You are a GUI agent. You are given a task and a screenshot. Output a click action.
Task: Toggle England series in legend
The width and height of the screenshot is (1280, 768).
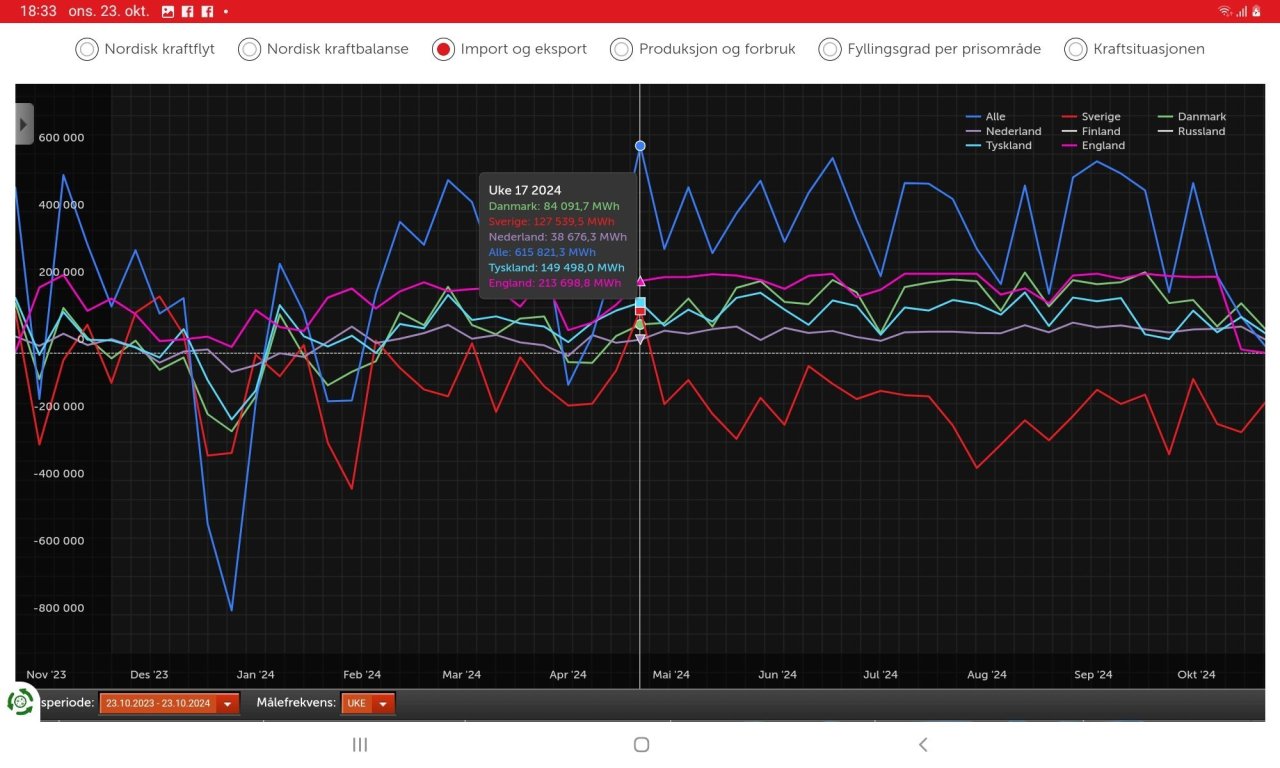click(1092, 145)
